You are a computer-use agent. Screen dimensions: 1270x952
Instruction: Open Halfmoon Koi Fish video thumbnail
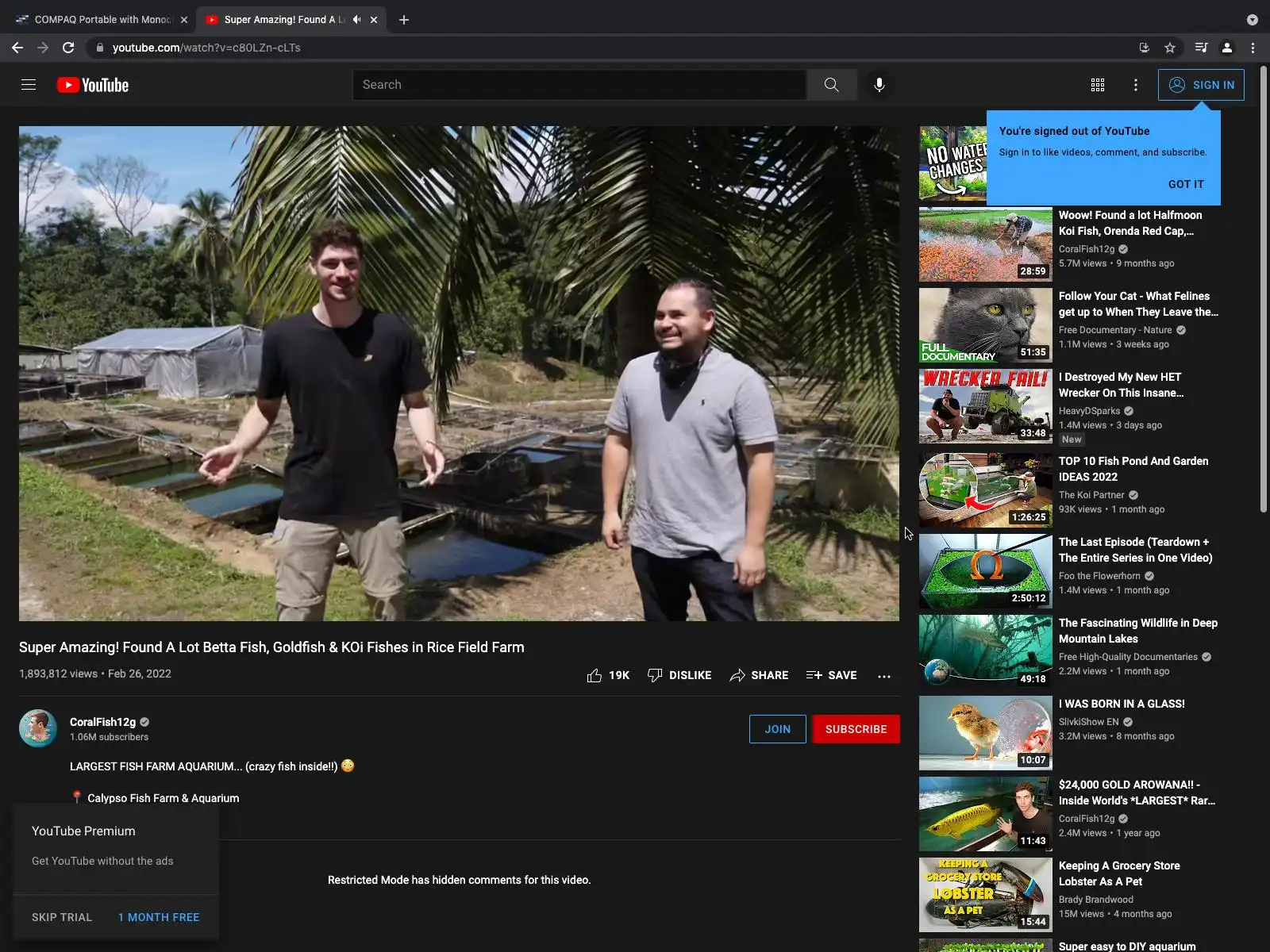[x=986, y=245]
